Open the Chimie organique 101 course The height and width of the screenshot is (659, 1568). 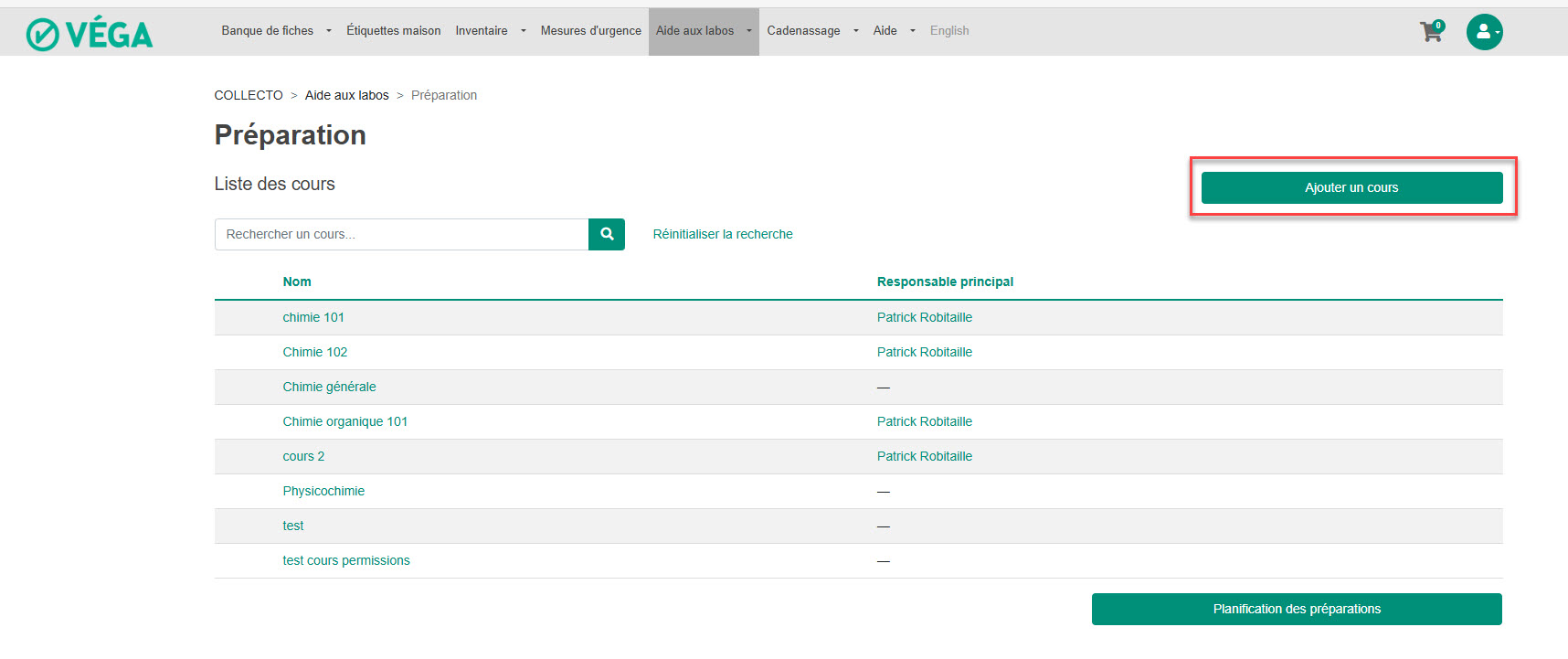(344, 421)
